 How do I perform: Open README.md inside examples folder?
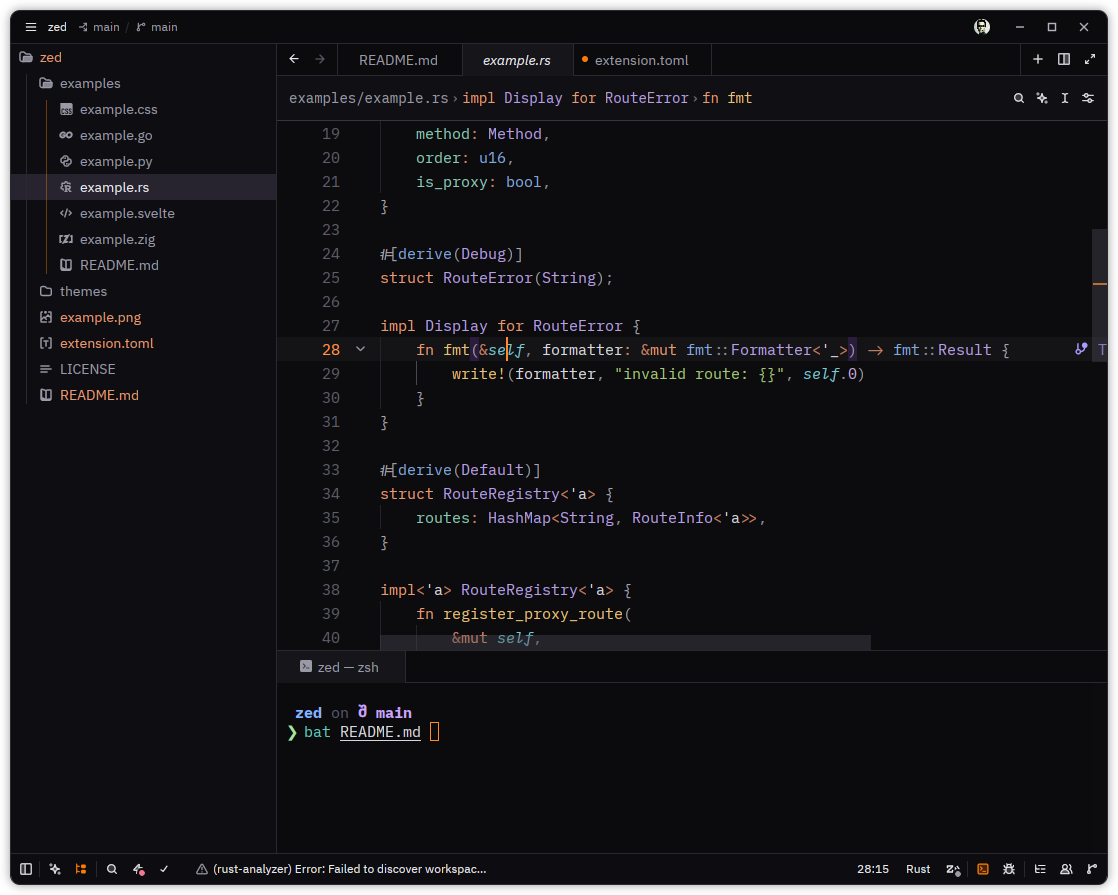tap(143, 265)
